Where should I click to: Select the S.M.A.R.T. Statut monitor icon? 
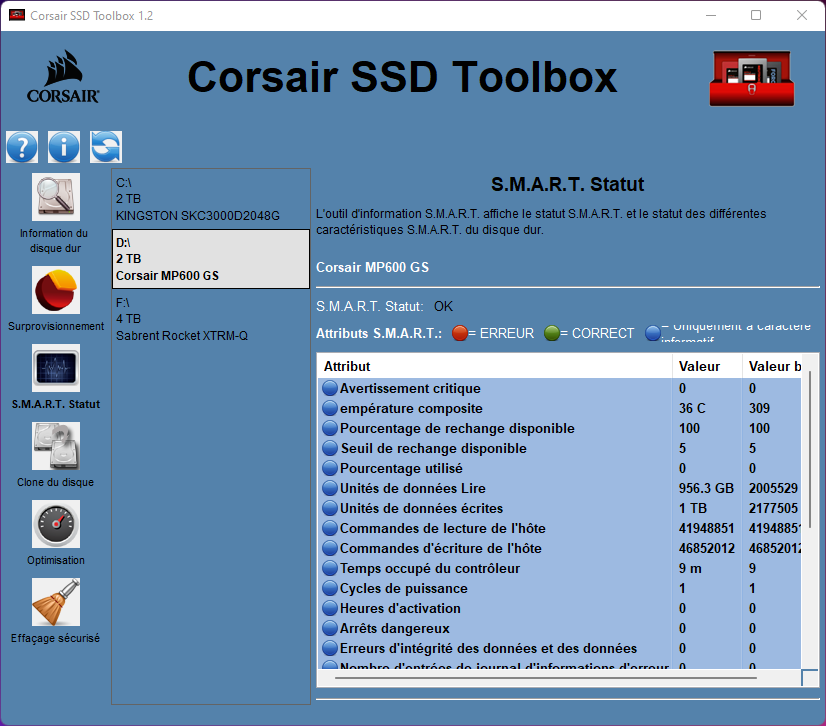56,368
